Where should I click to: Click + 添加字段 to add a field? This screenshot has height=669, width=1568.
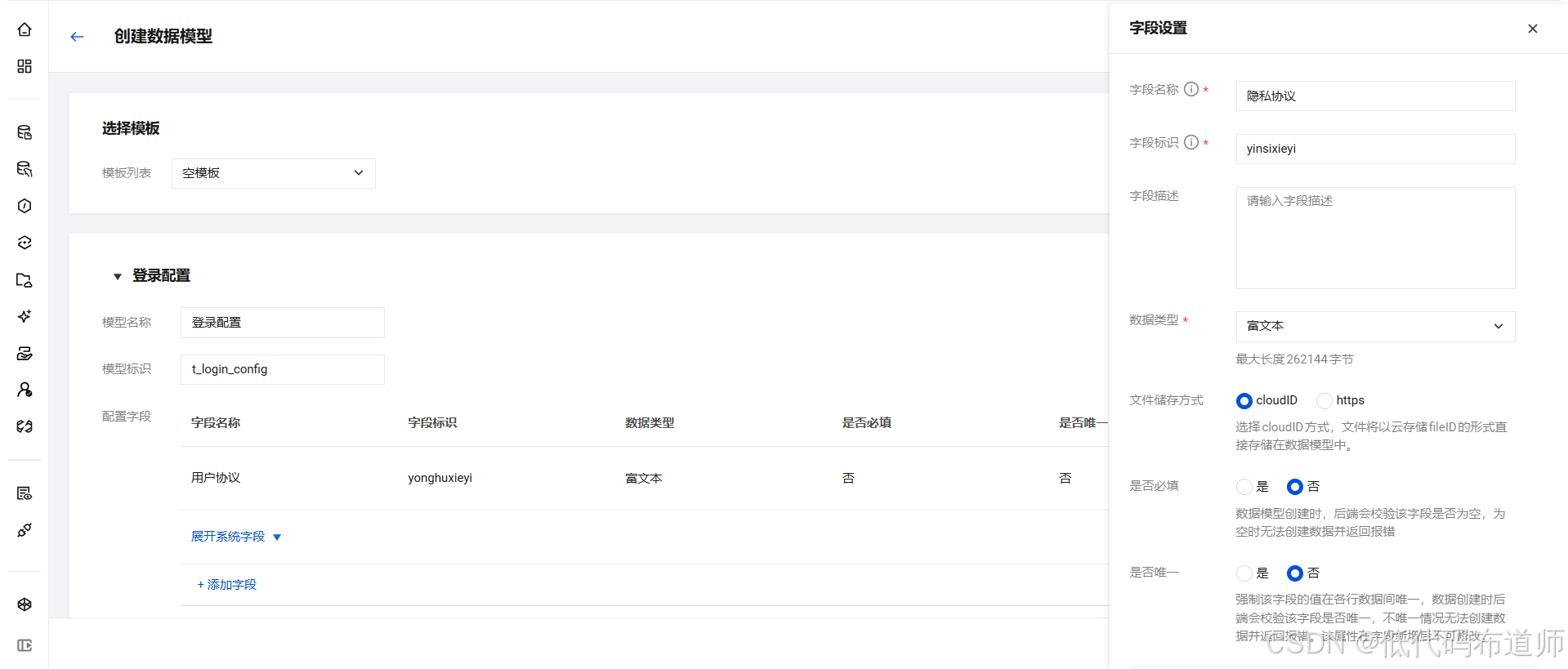pos(226,585)
